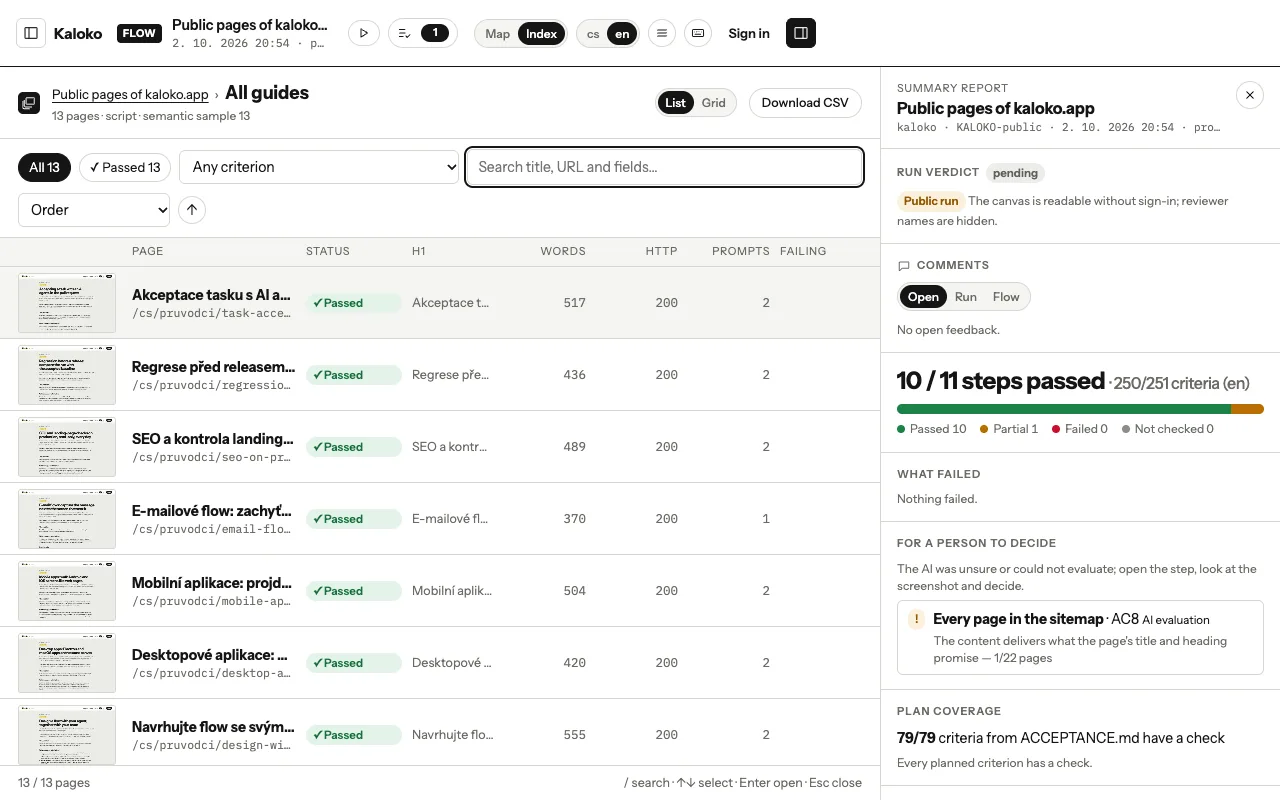
Task: Open the hamburger menu icon
Action: tap(661, 33)
